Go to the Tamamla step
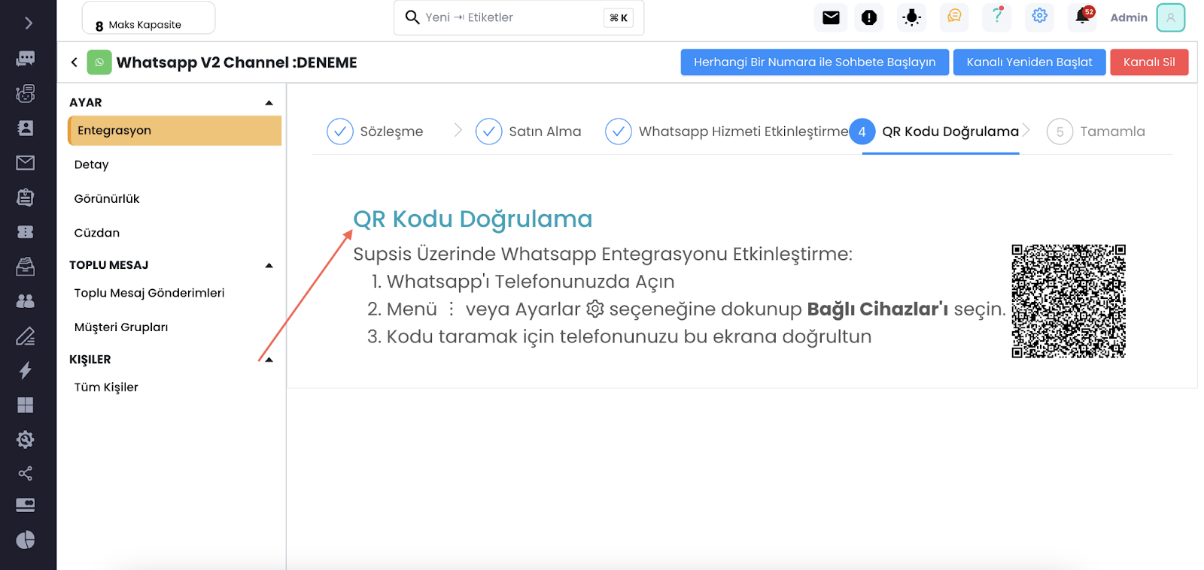This screenshot has width=1204, height=570. pyautogui.click(x=1095, y=131)
